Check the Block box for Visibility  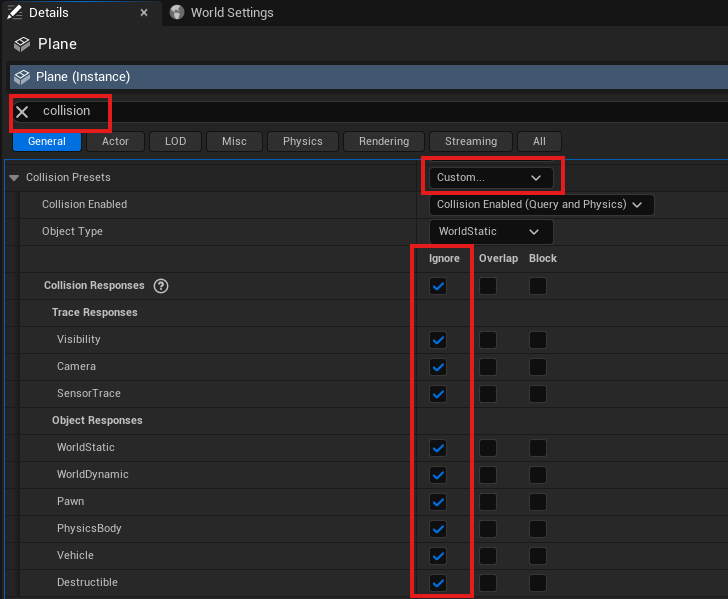538,340
